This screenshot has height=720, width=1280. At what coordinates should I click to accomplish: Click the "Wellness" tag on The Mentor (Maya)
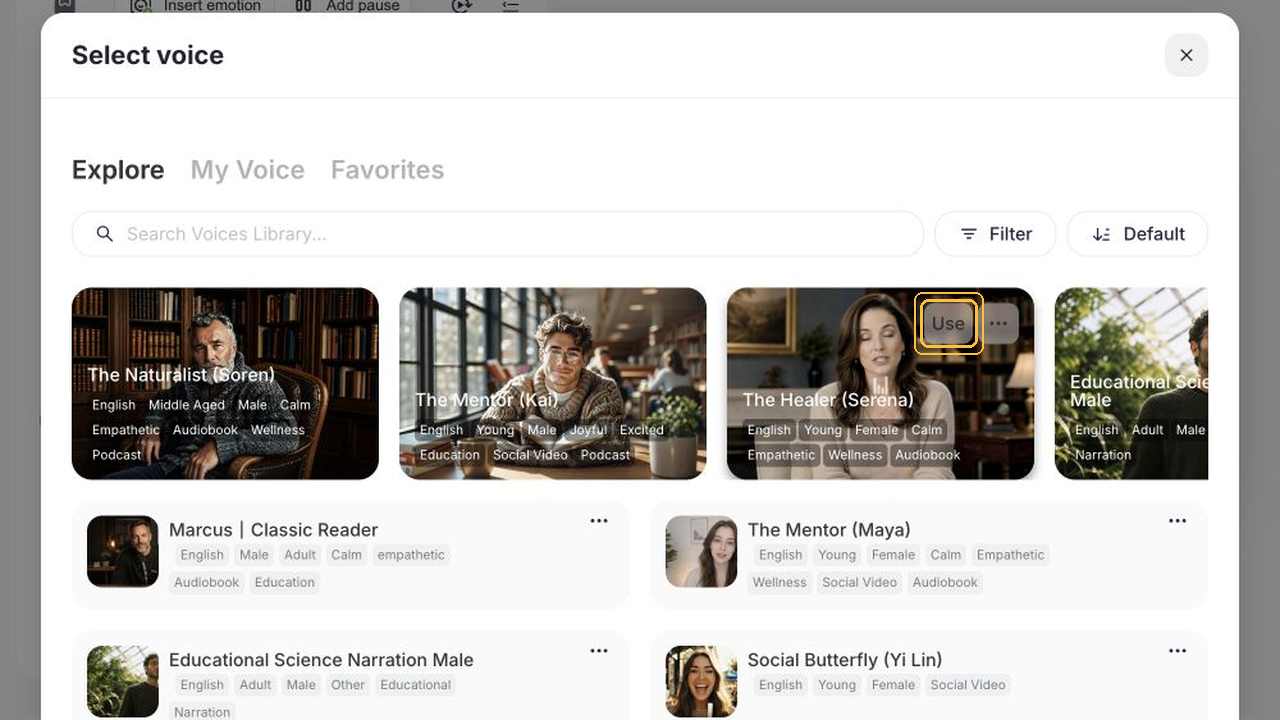[779, 582]
